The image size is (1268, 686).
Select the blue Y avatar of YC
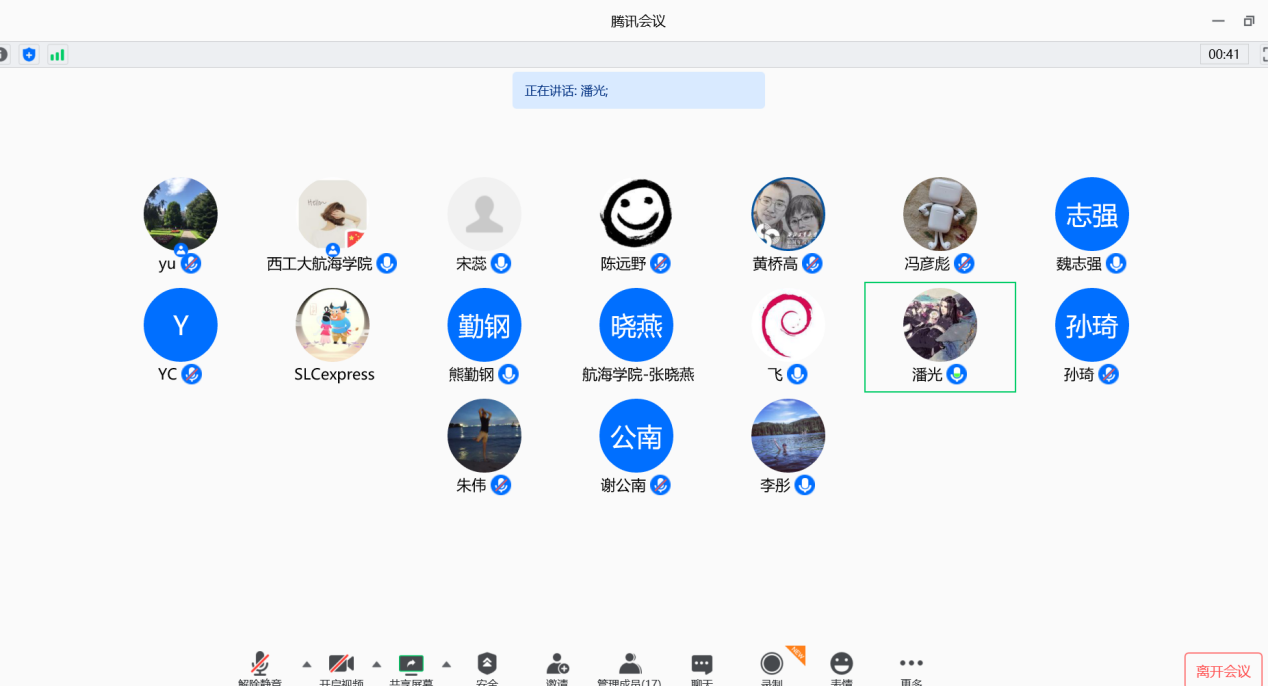[x=181, y=325]
